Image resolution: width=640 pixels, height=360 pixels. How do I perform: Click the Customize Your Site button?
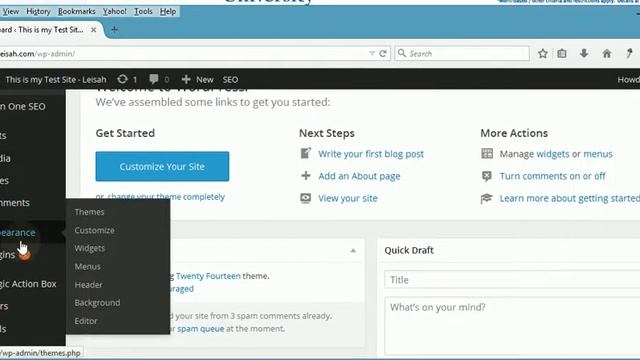click(162, 167)
